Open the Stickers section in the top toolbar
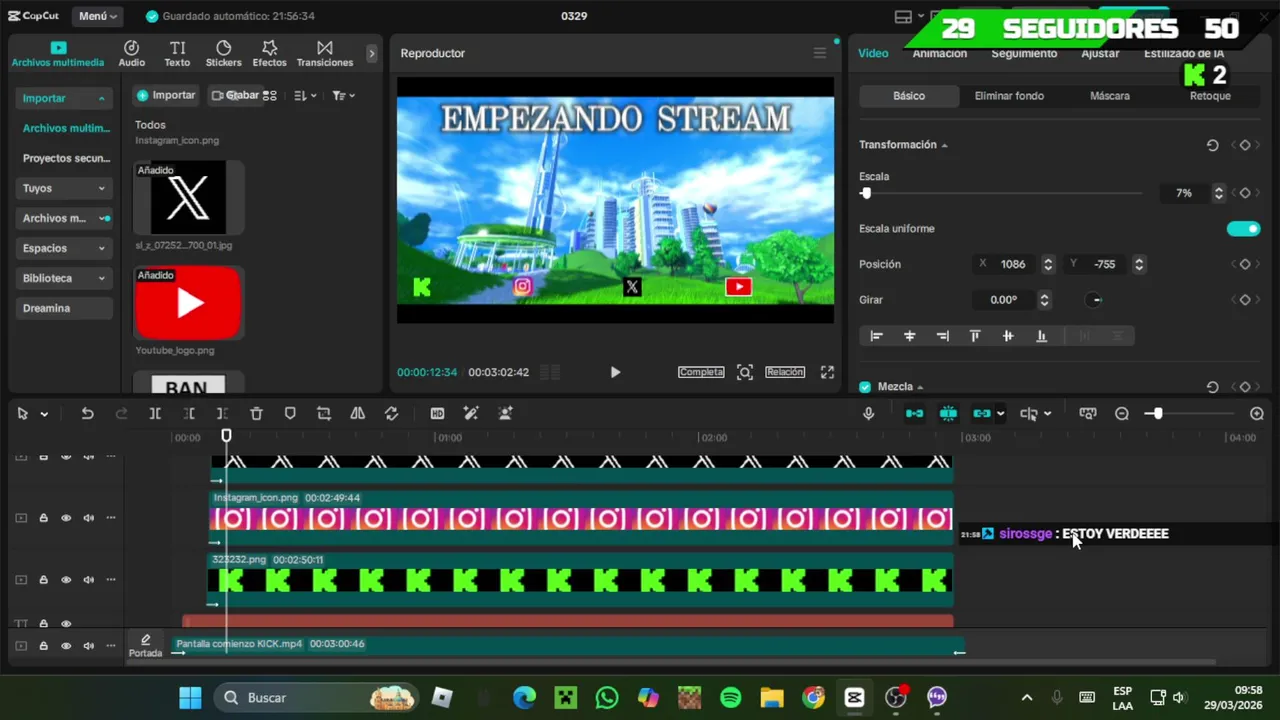The image size is (1280, 720). click(x=223, y=54)
